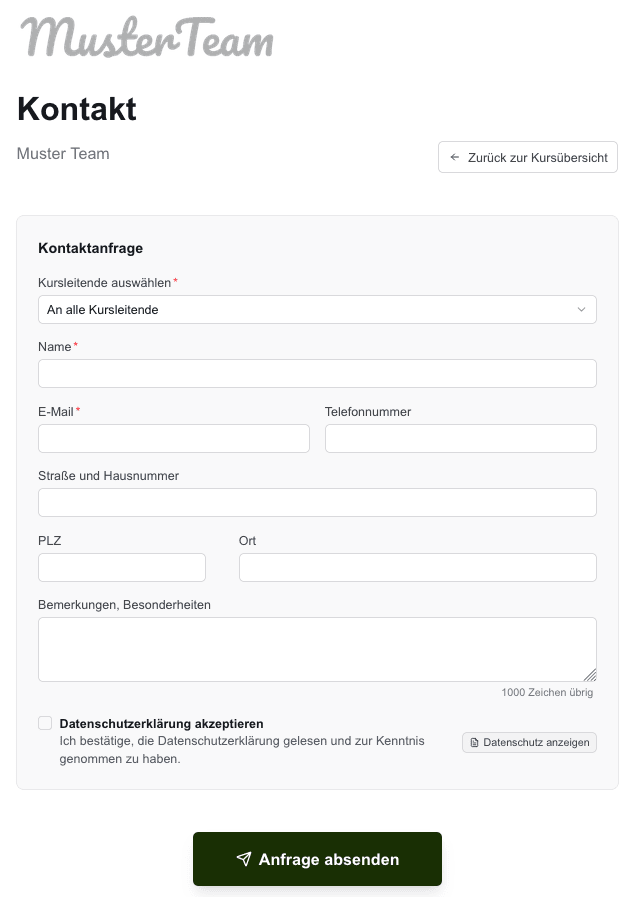Enable the Datenschutzerklärung akzeptieren checkbox
Image resolution: width=637 pixels, height=897 pixels.
[x=45, y=722]
